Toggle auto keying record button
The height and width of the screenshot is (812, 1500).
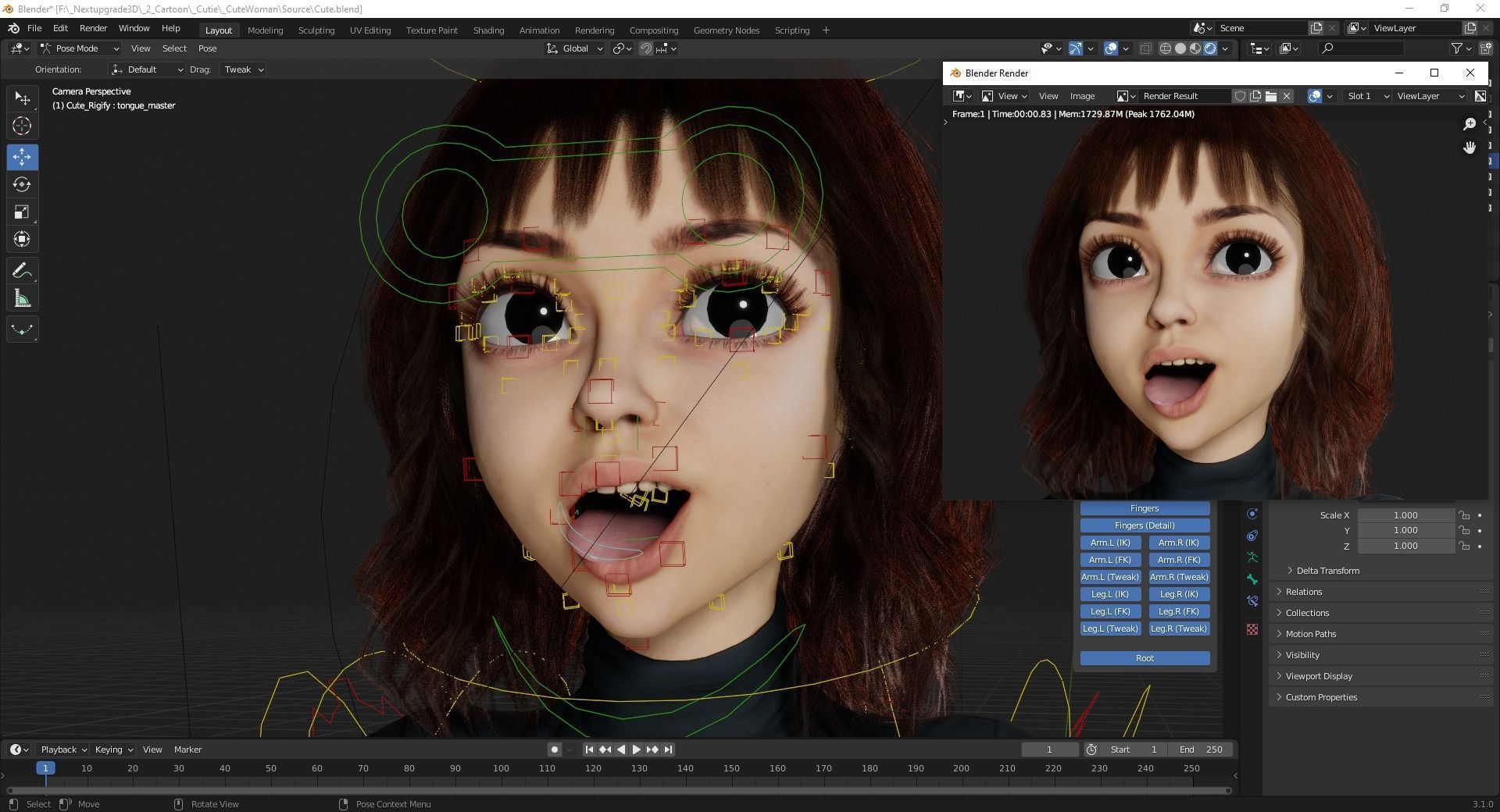555,750
